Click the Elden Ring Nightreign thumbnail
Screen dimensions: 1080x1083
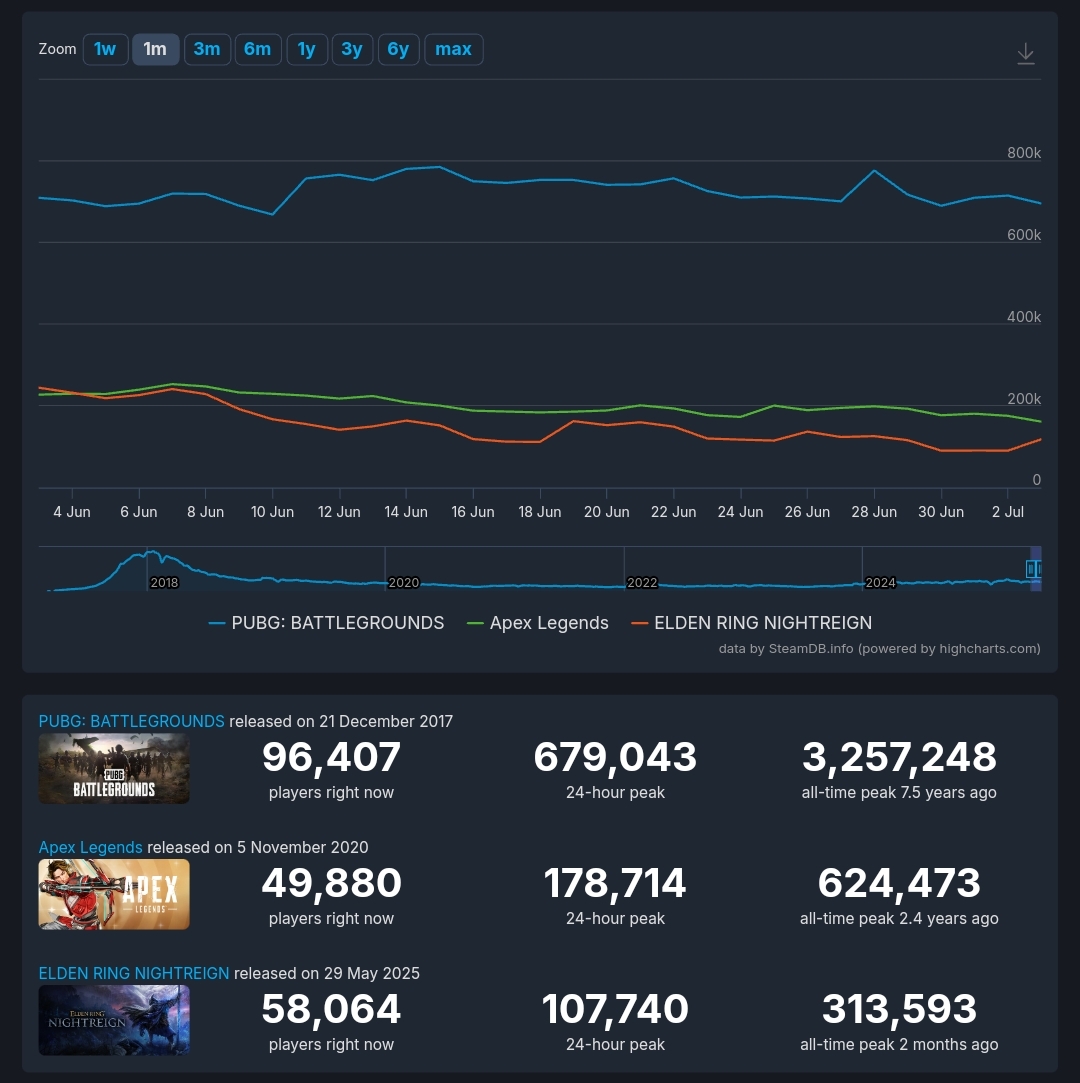point(114,1020)
